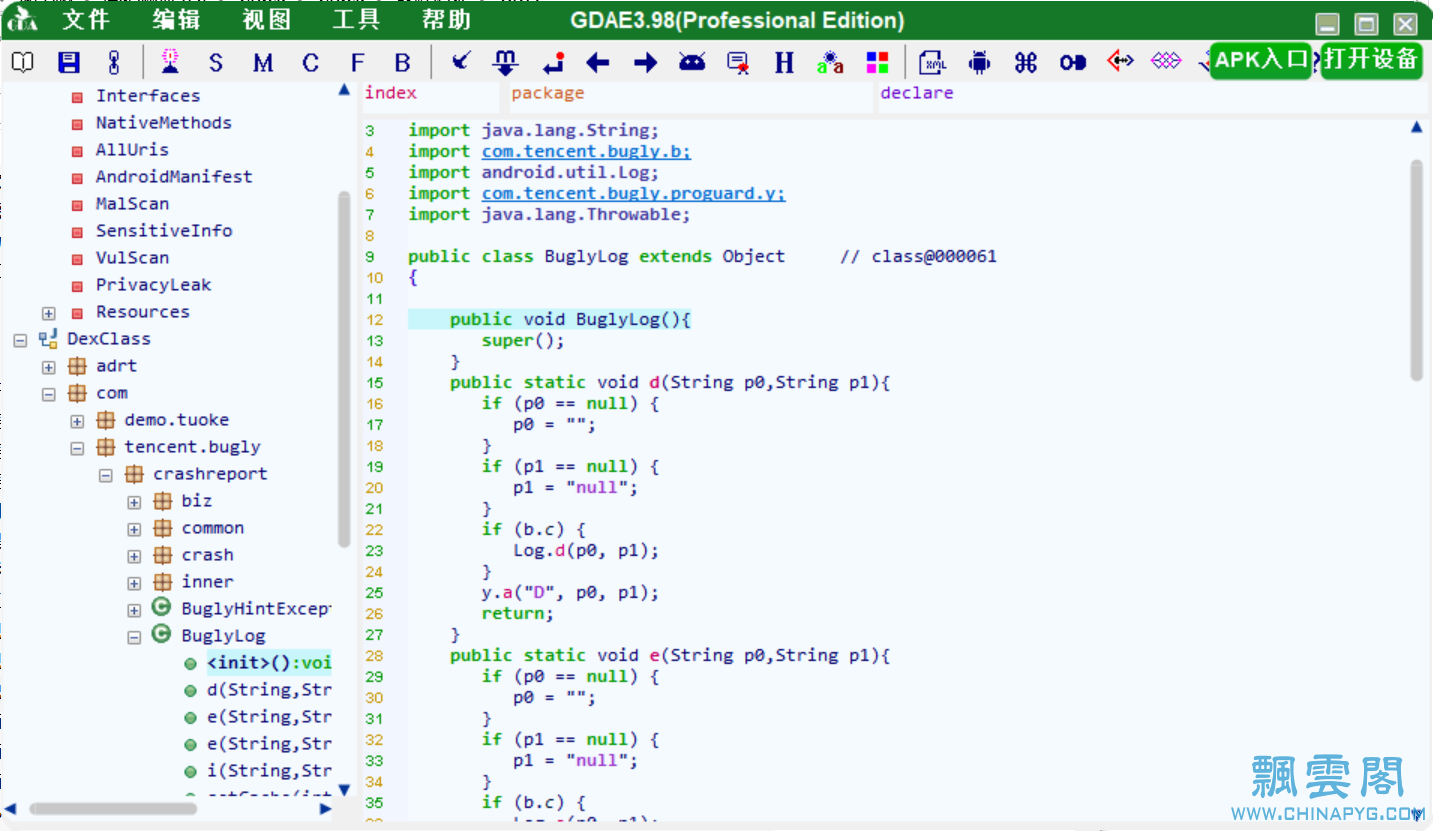Image resolution: width=1433 pixels, height=831 pixels.
Task: Expand the inner package node
Action: pos(134,583)
